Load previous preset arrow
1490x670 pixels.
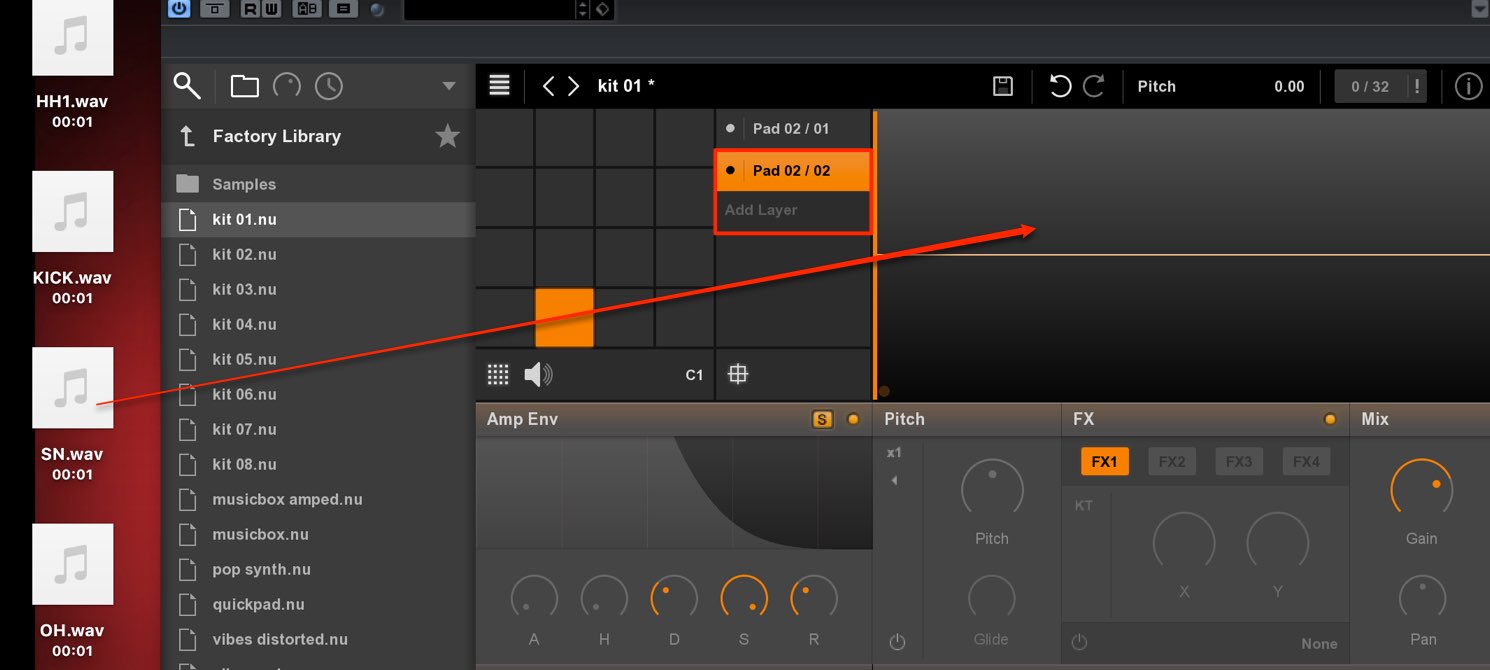[x=548, y=86]
